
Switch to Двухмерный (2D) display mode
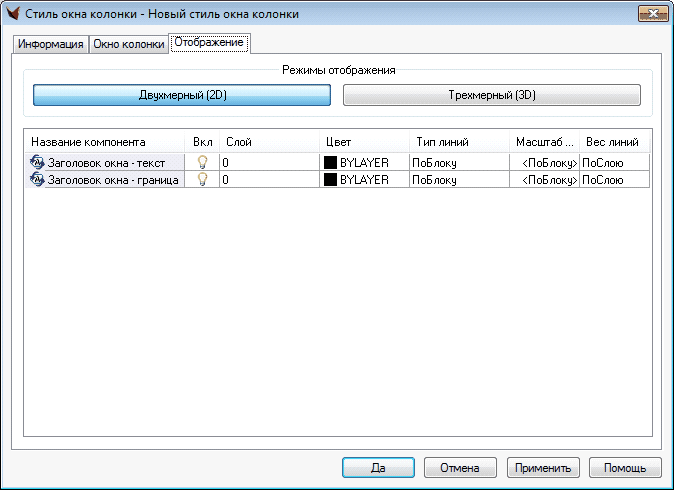click(182, 95)
